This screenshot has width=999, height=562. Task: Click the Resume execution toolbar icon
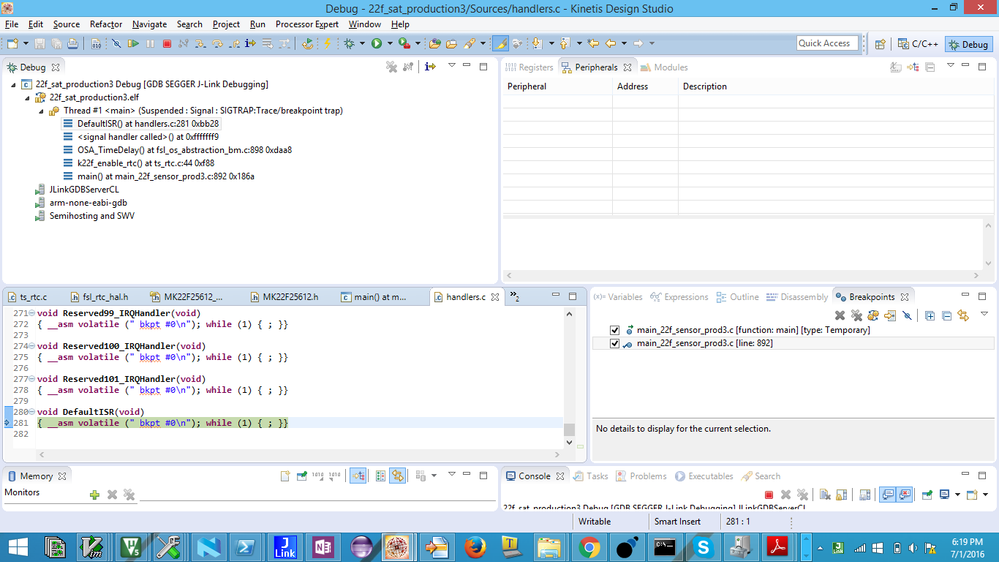tap(133, 43)
